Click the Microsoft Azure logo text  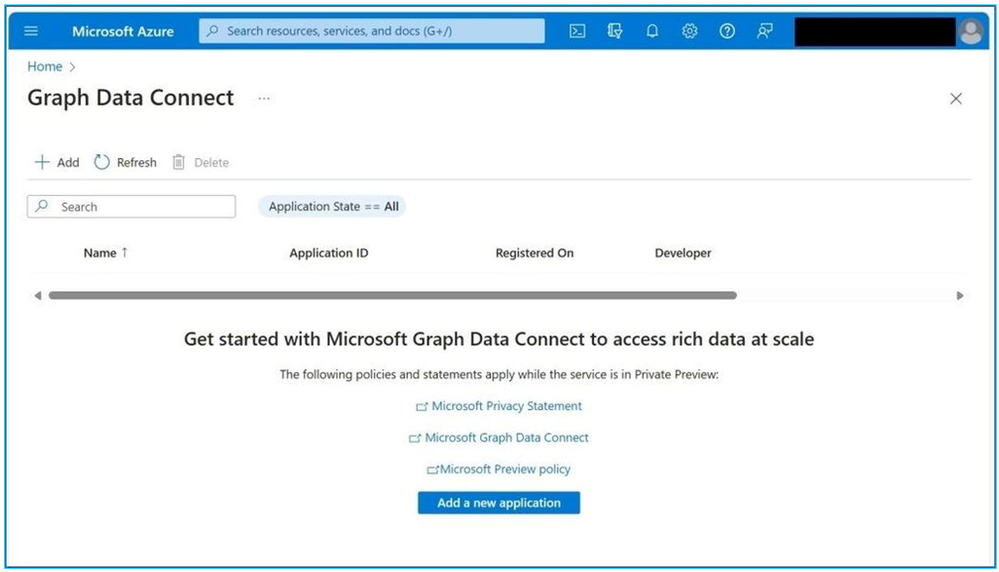(122, 31)
